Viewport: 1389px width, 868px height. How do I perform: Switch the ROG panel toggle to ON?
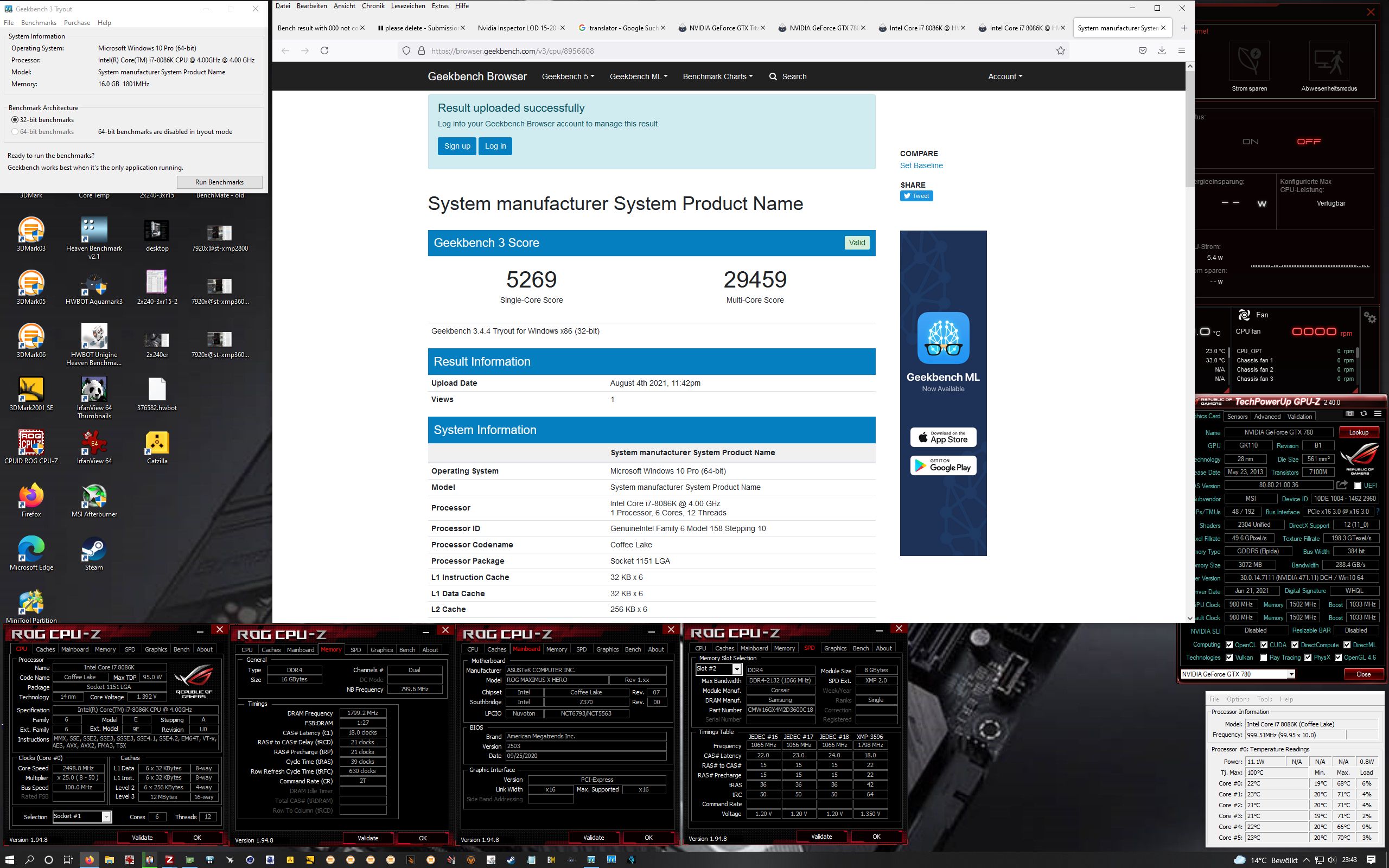pyautogui.click(x=1250, y=141)
